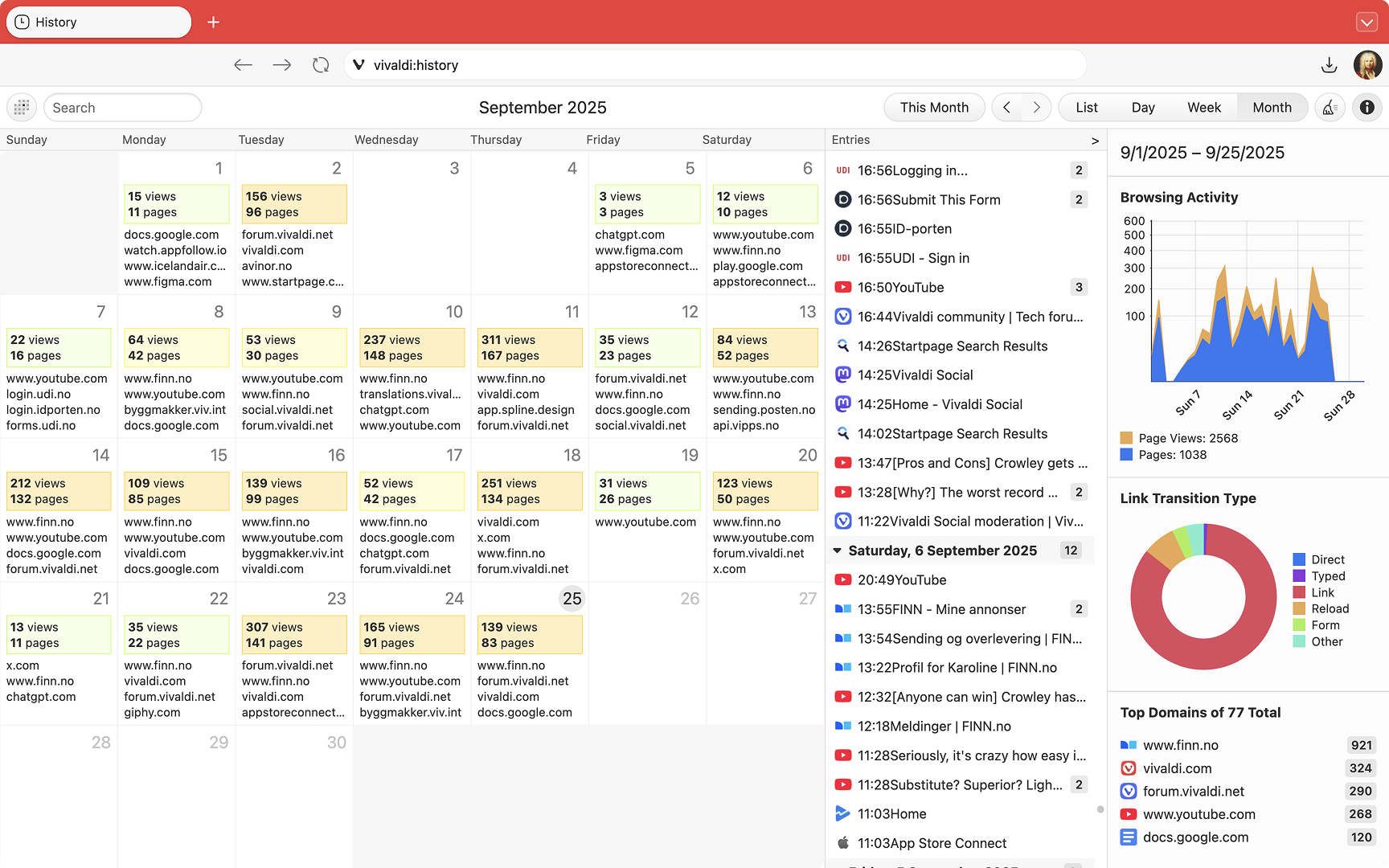Collapse the Saturday, 6 September 2025 group
This screenshot has width=1389, height=868.
[x=838, y=551]
